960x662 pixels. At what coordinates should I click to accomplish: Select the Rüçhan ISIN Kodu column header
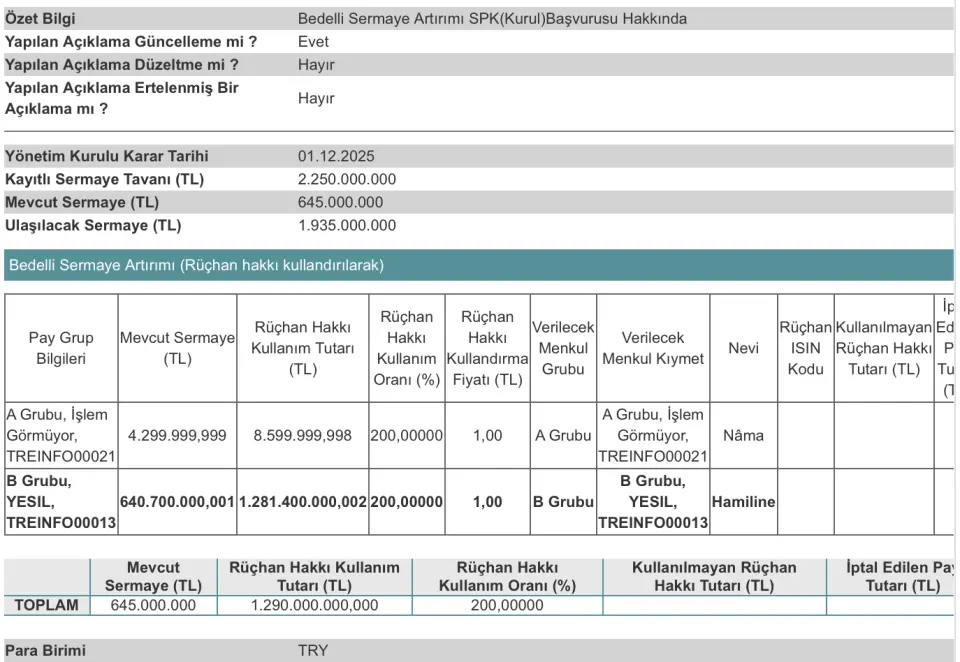coord(805,348)
